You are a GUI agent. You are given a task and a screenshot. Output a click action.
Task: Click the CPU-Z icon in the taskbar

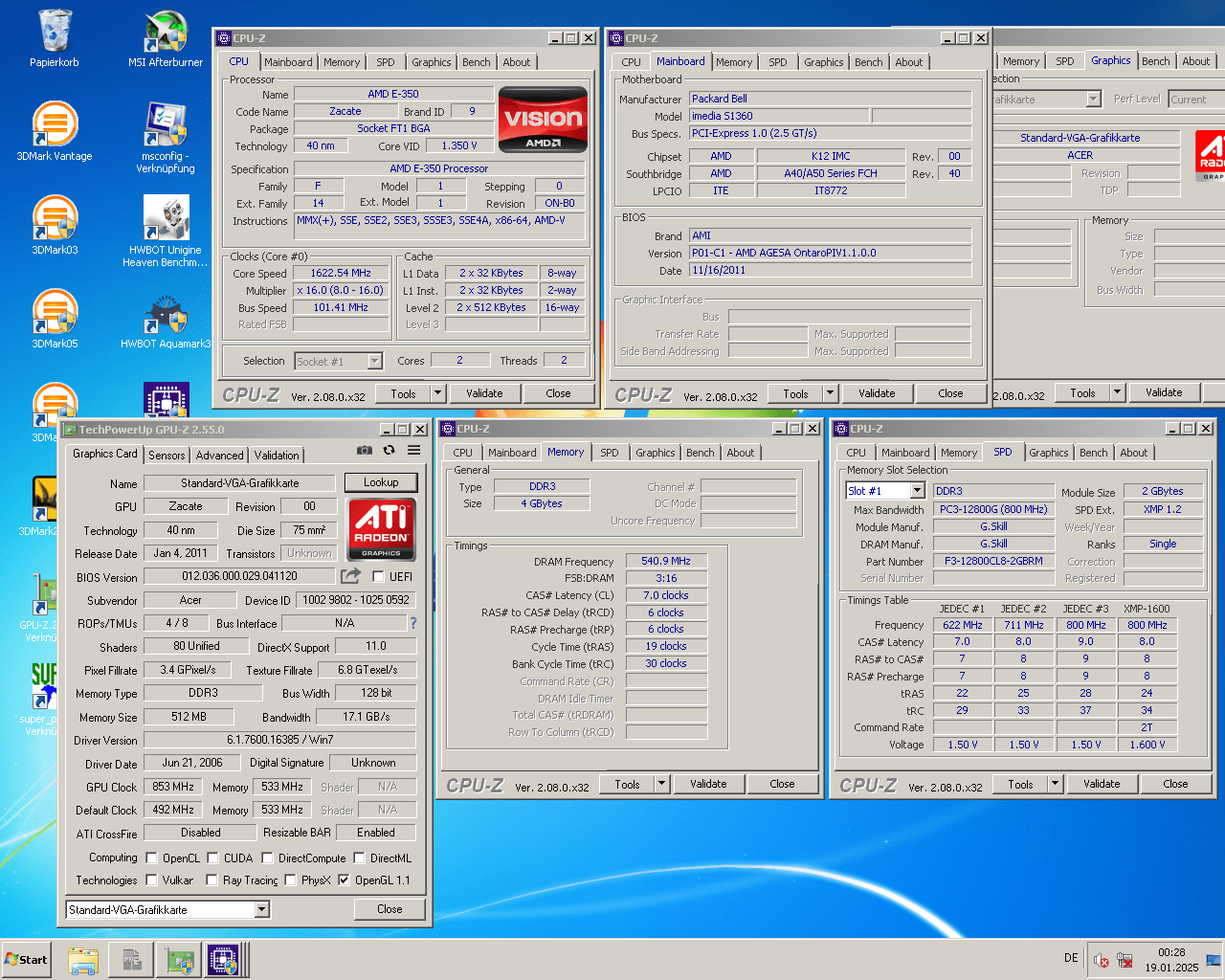[x=223, y=959]
